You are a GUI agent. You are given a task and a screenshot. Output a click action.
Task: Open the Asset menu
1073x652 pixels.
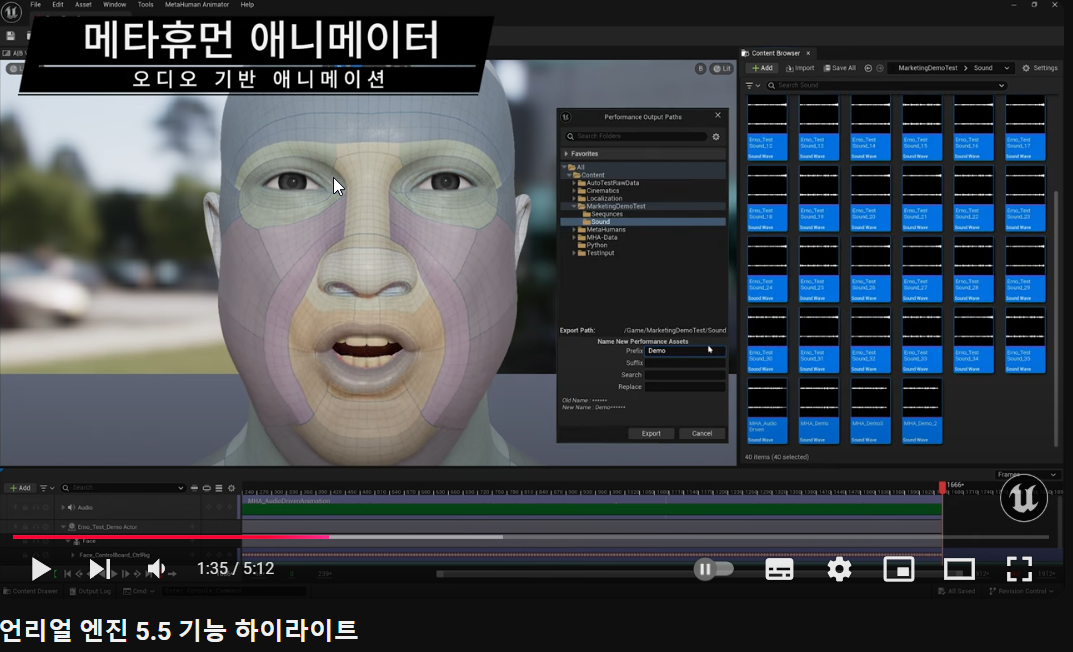(x=83, y=5)
